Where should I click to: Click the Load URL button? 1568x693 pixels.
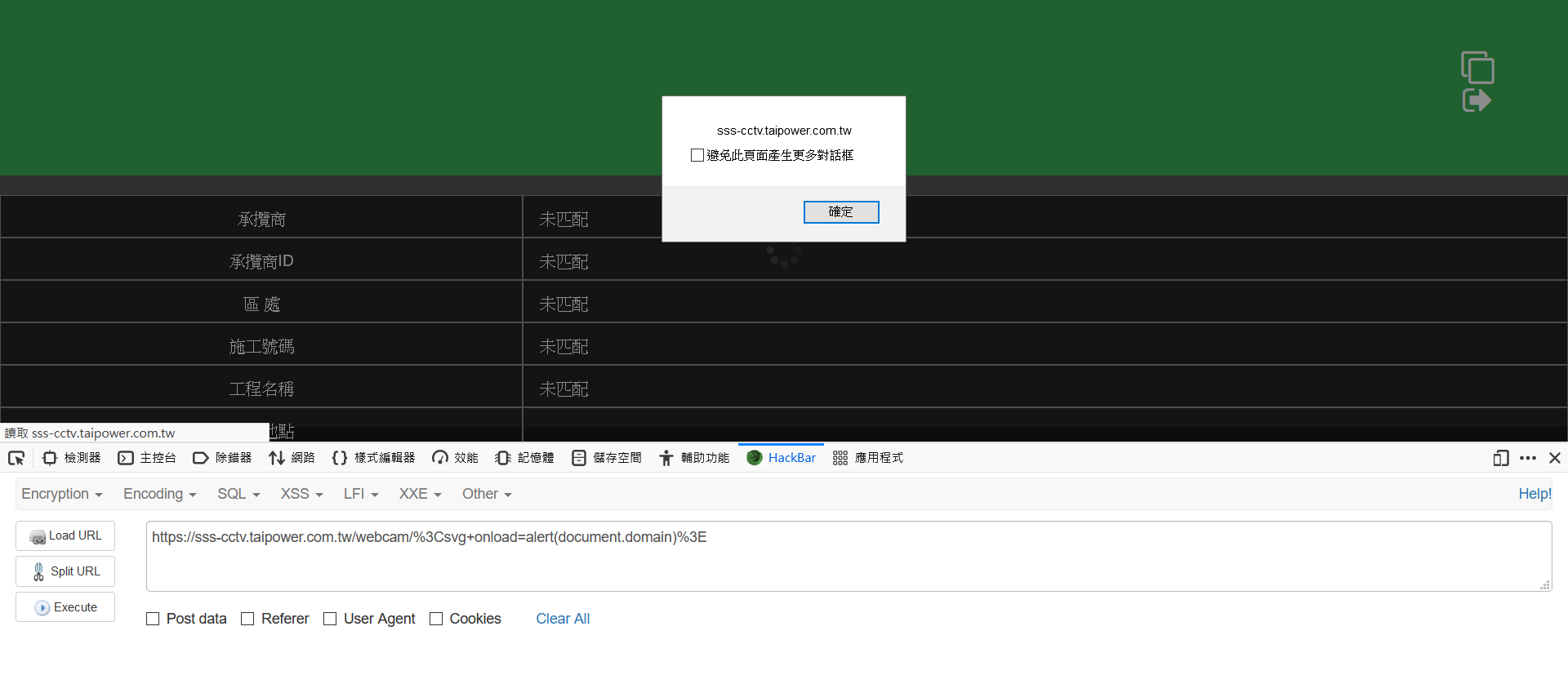[65, 535]
